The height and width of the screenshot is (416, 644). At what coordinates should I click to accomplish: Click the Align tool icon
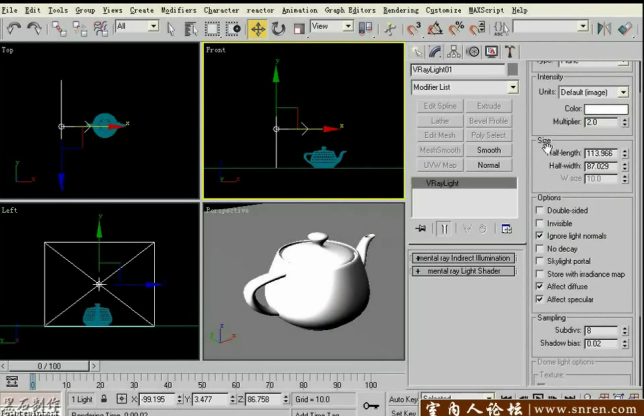pyautogui.click(x=625, y=29)
